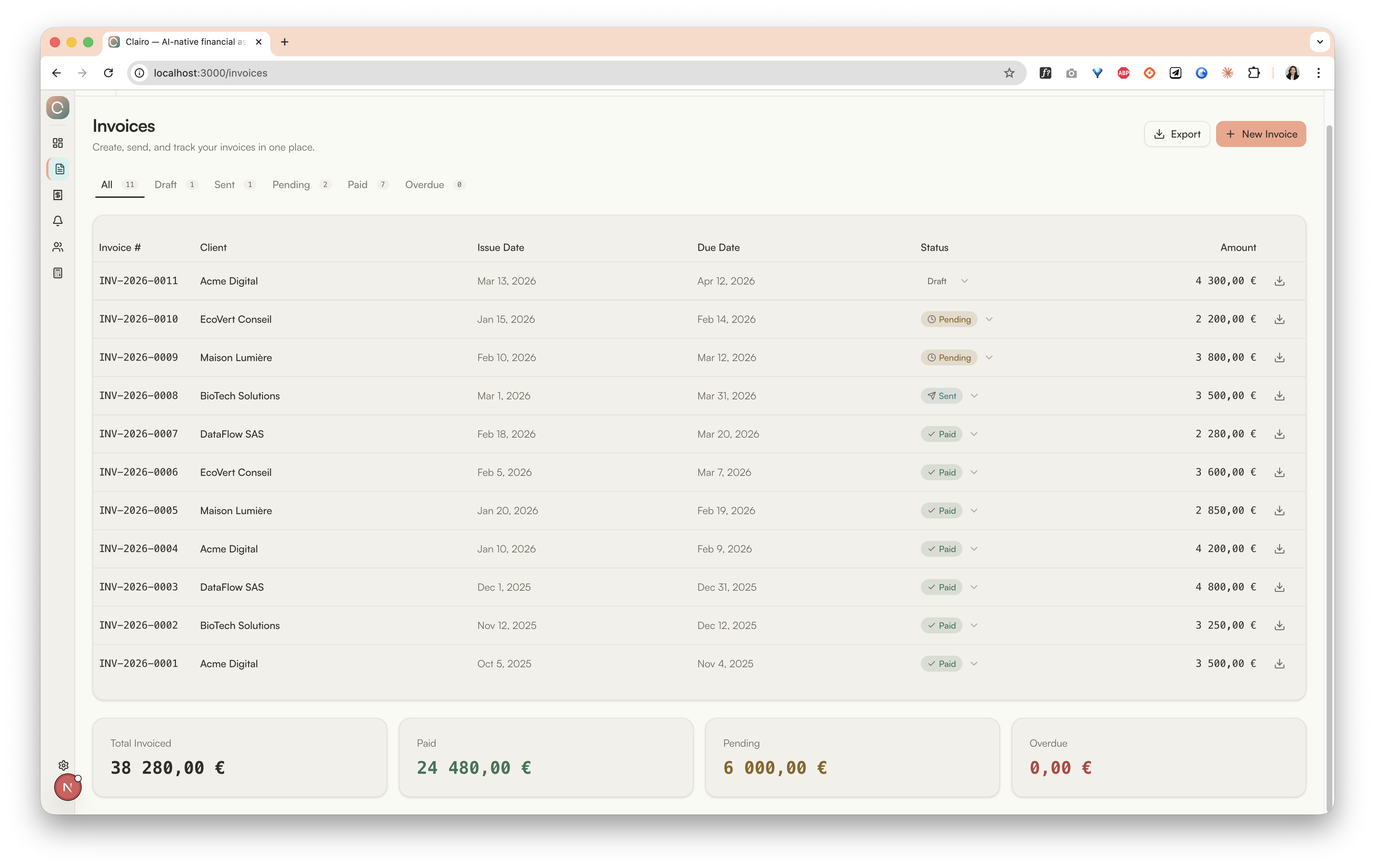The height and width of the screenshot is (868, 1375).
Task: Bookmark this page with the star icon
Action: 1009,73
